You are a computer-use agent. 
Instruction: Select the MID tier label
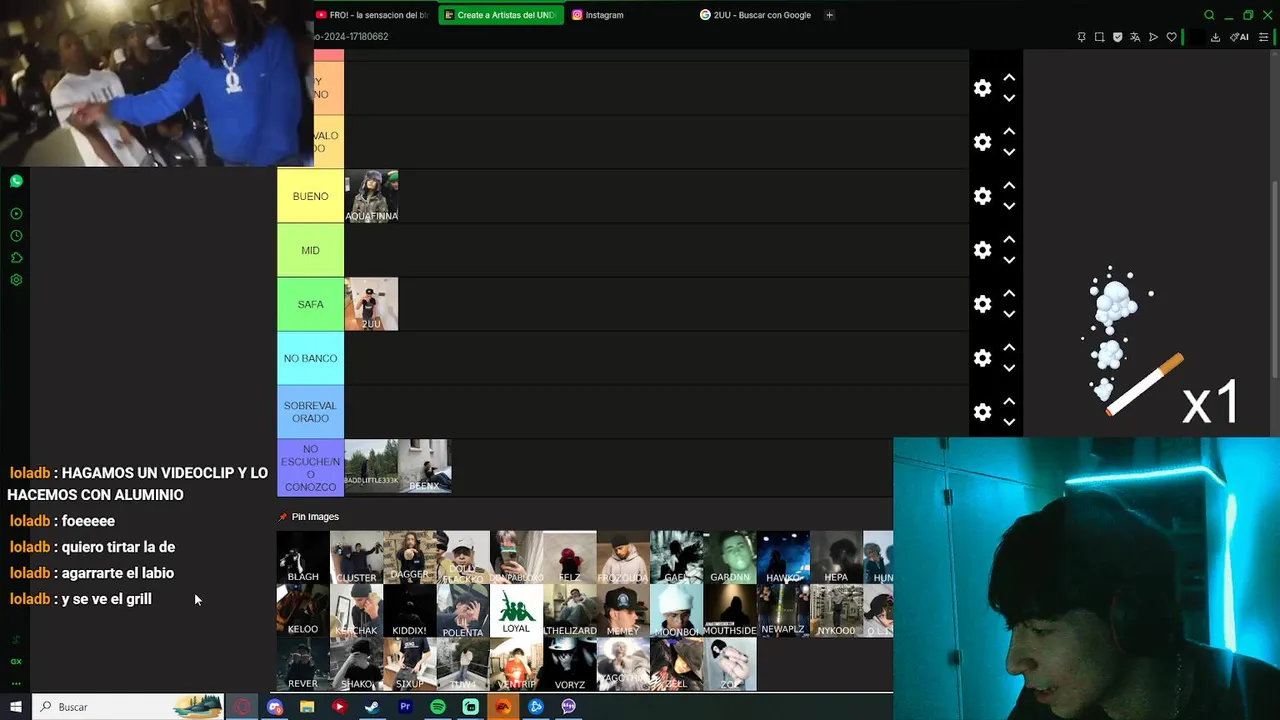[310, 250]
